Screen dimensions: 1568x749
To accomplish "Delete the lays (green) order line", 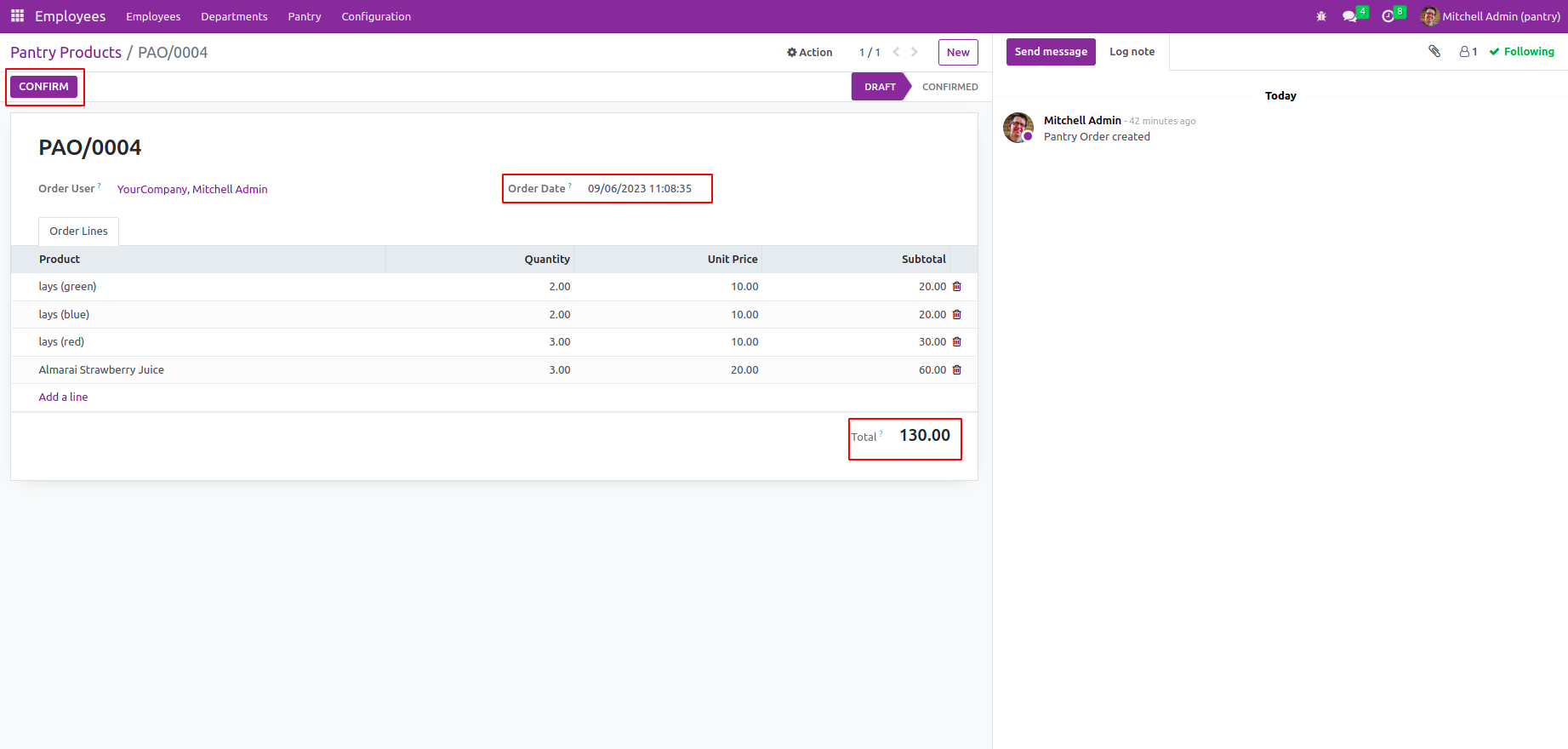I will pyautogui.click(x=956, y=287).
